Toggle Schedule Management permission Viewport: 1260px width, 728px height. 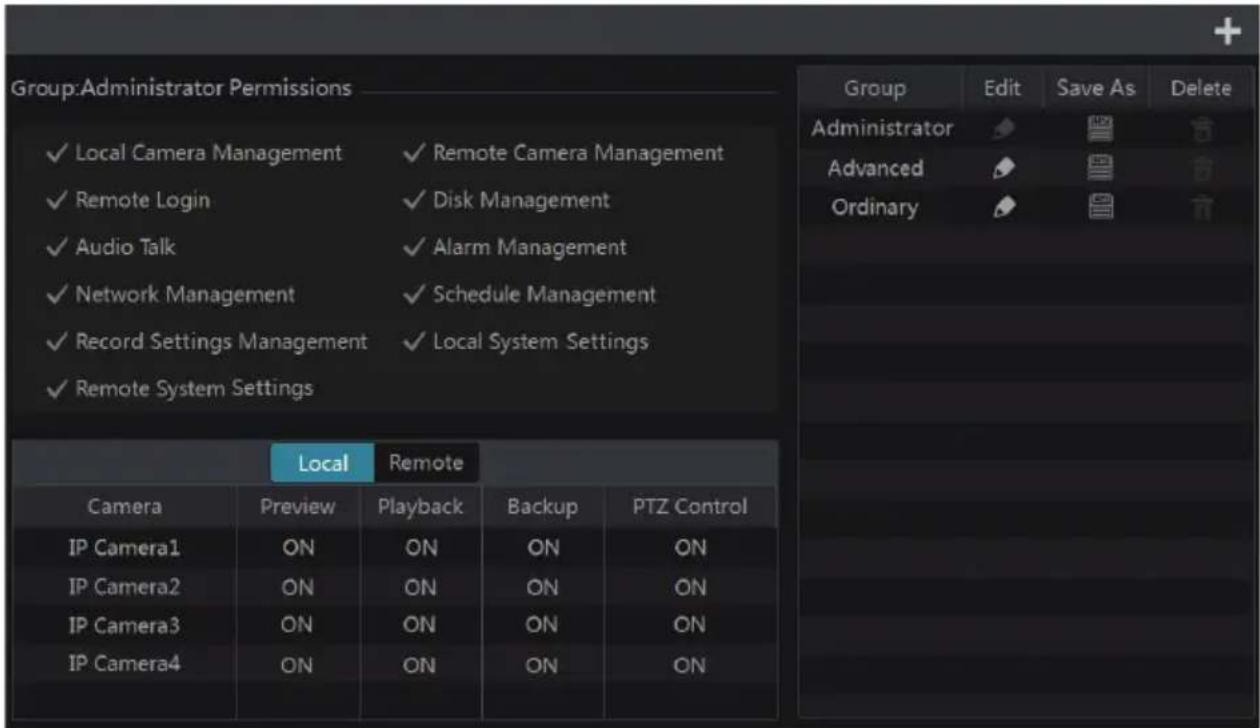click(530, 295)
